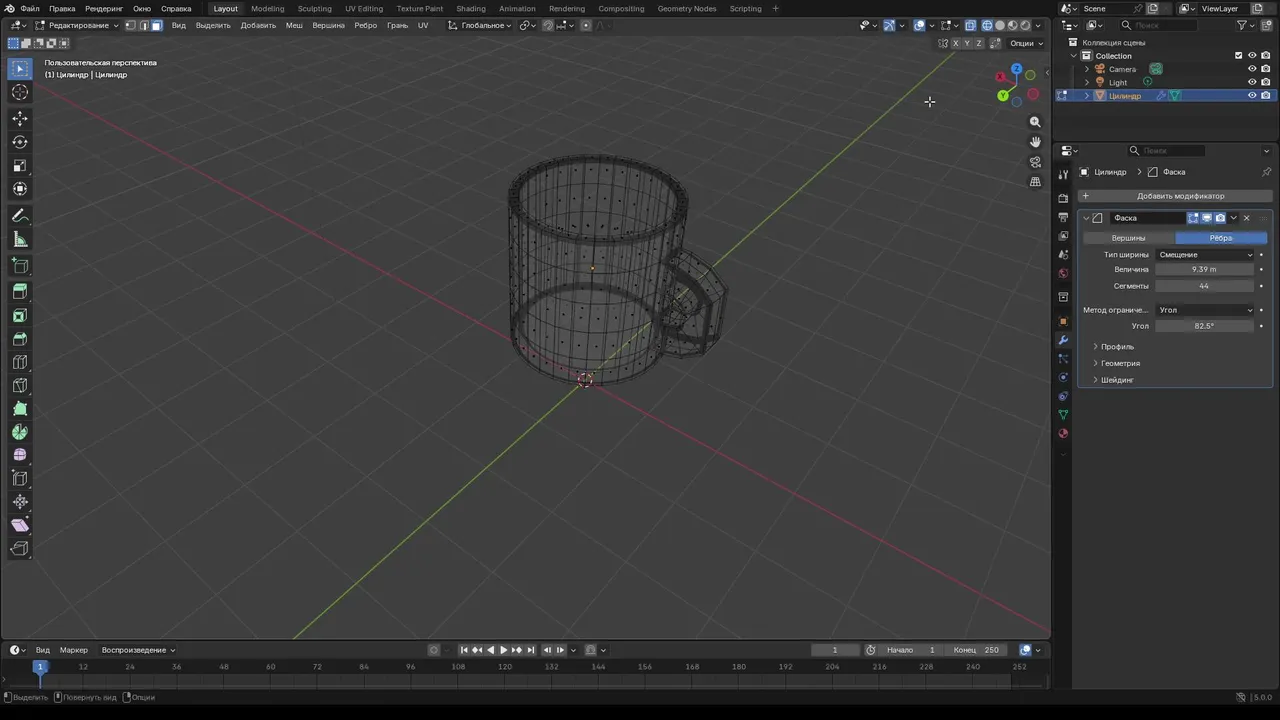Click the timeline play button

coord(503,650)
